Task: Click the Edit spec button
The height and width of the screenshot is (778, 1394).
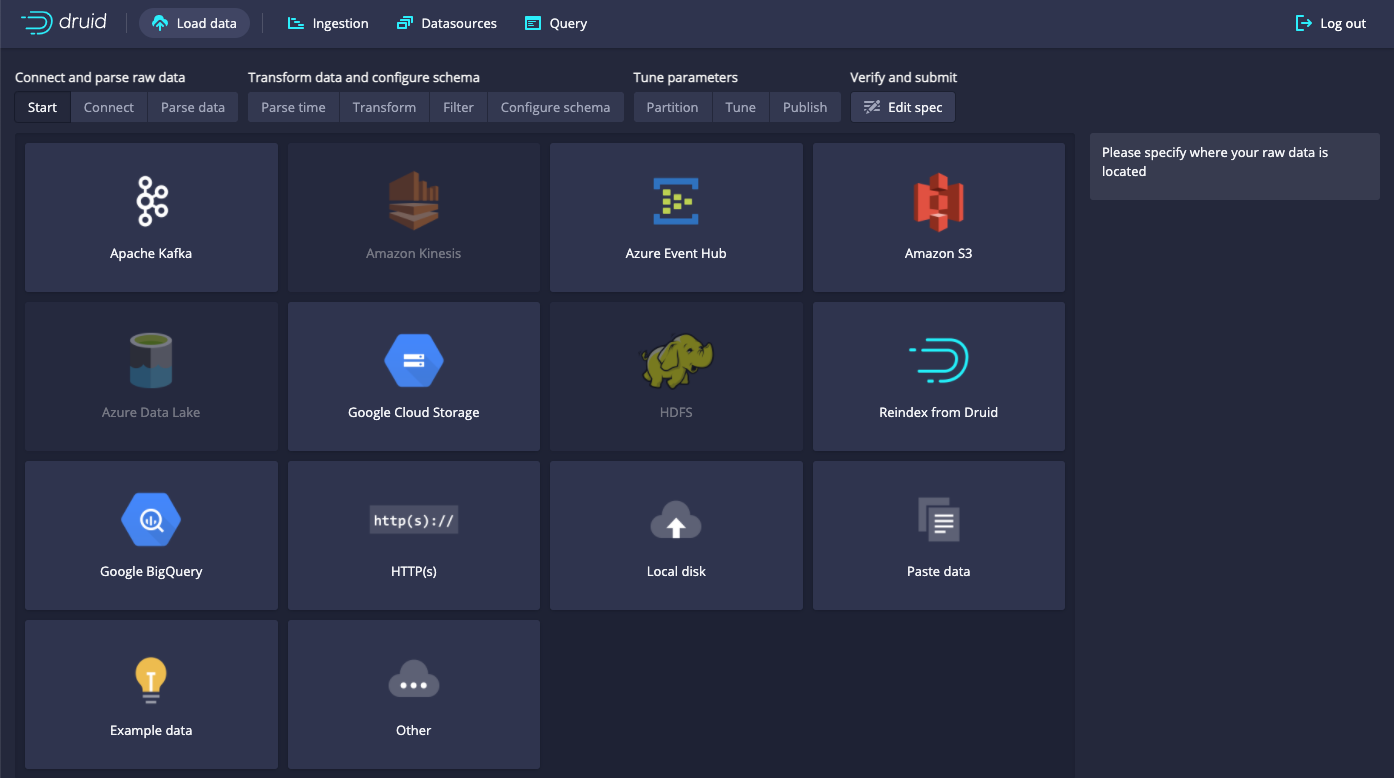Action: pyautogui.click(x=903, y=107)
